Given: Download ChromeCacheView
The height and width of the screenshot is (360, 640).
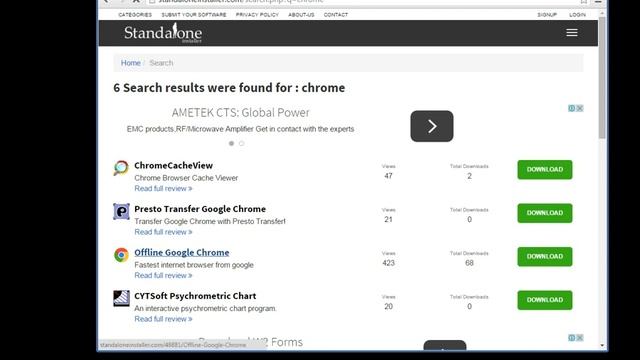Looking at the screenshot, I should [x=545, y=169].
